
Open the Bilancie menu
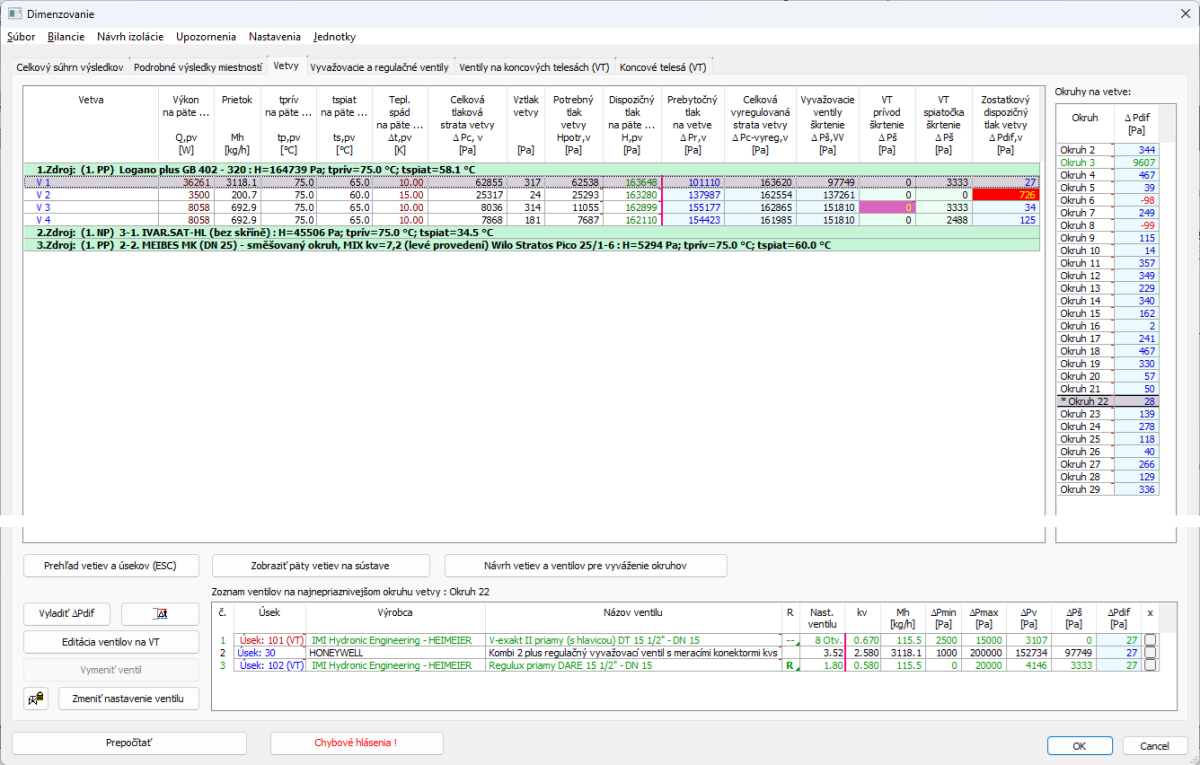pyautogui.click(x=66, y=37)
